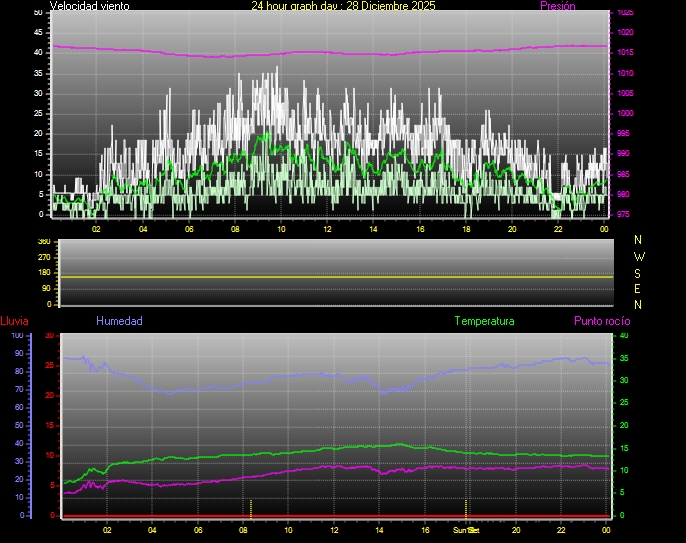Click the top N compass letter
The width and height of the screenshot is (686, 543).
point(639,240)
